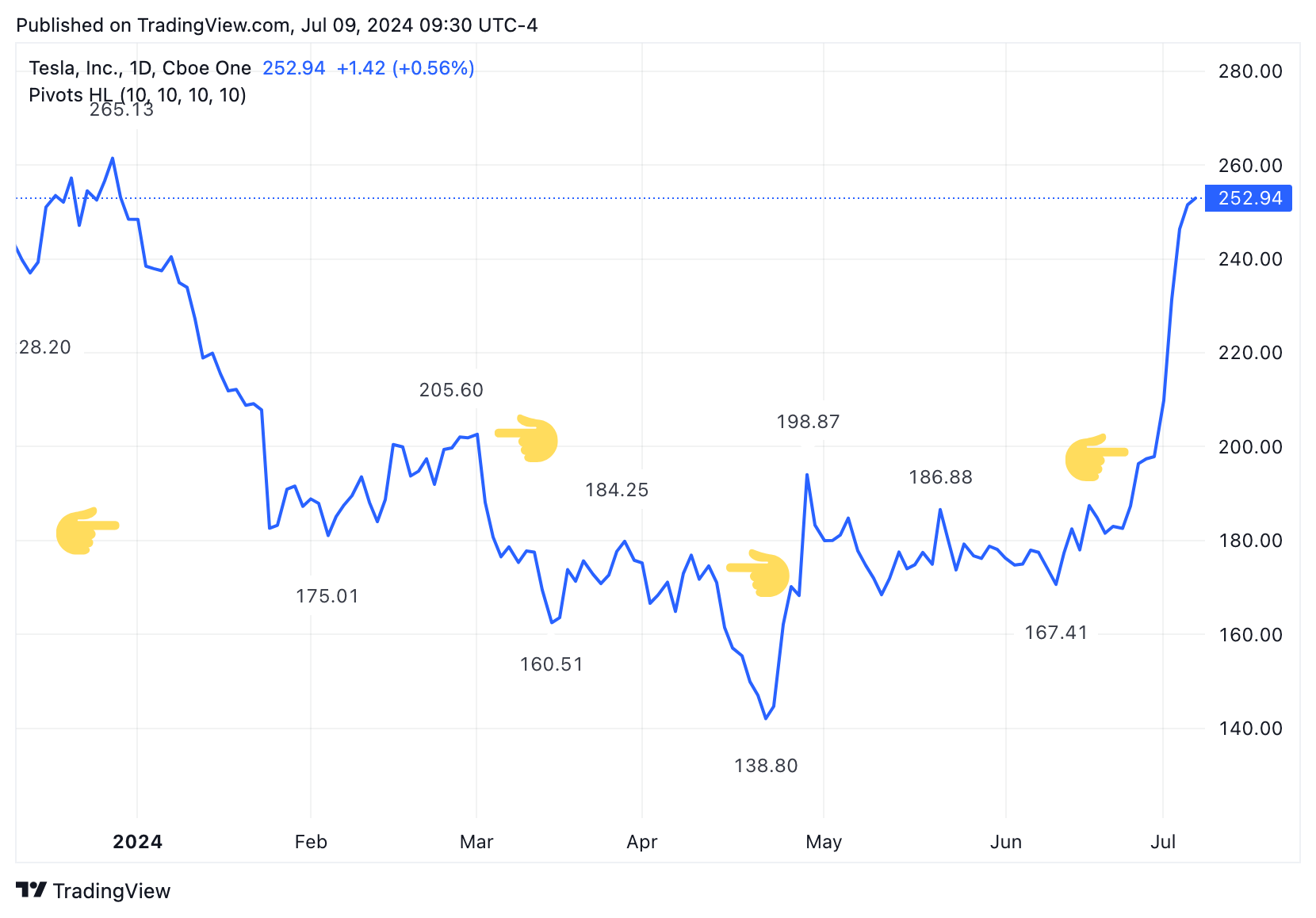Click the 175.01 pivot low label
This screenshot has height=918, width=1316.
tap(327, 596)
